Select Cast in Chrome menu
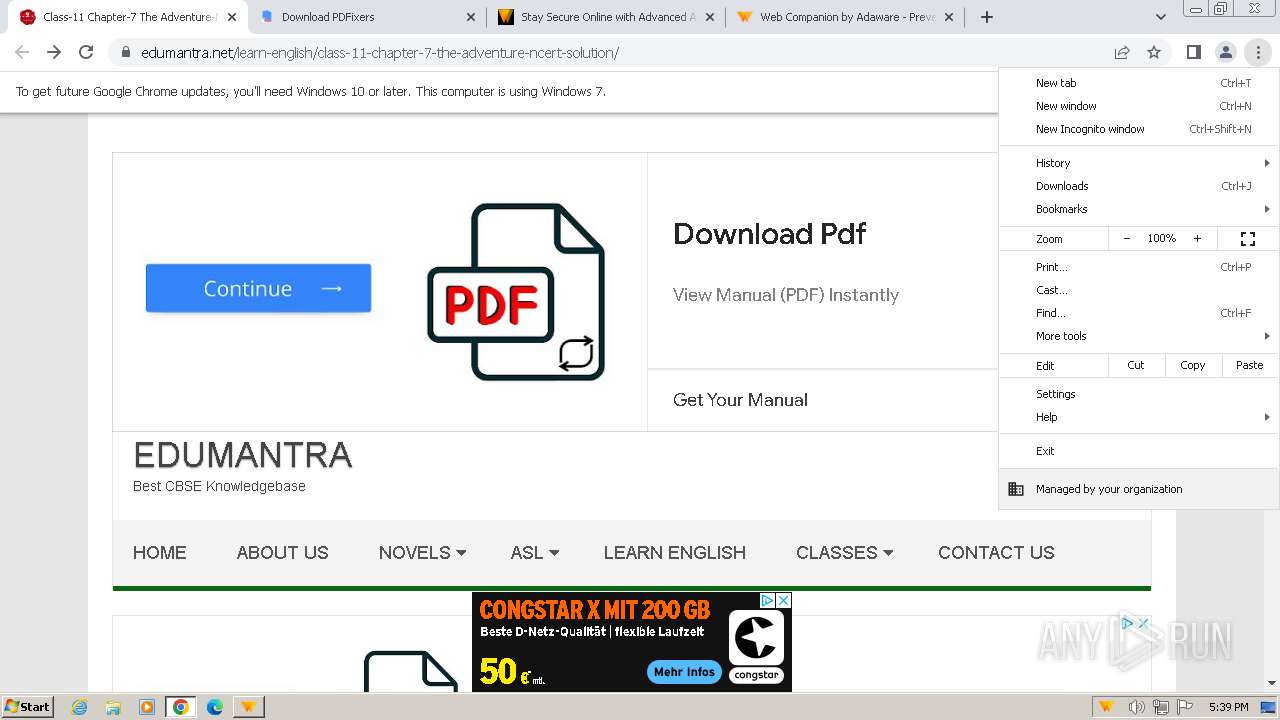The height and width of the screenshot is (720, 1280). click(x=1139, y=290)
